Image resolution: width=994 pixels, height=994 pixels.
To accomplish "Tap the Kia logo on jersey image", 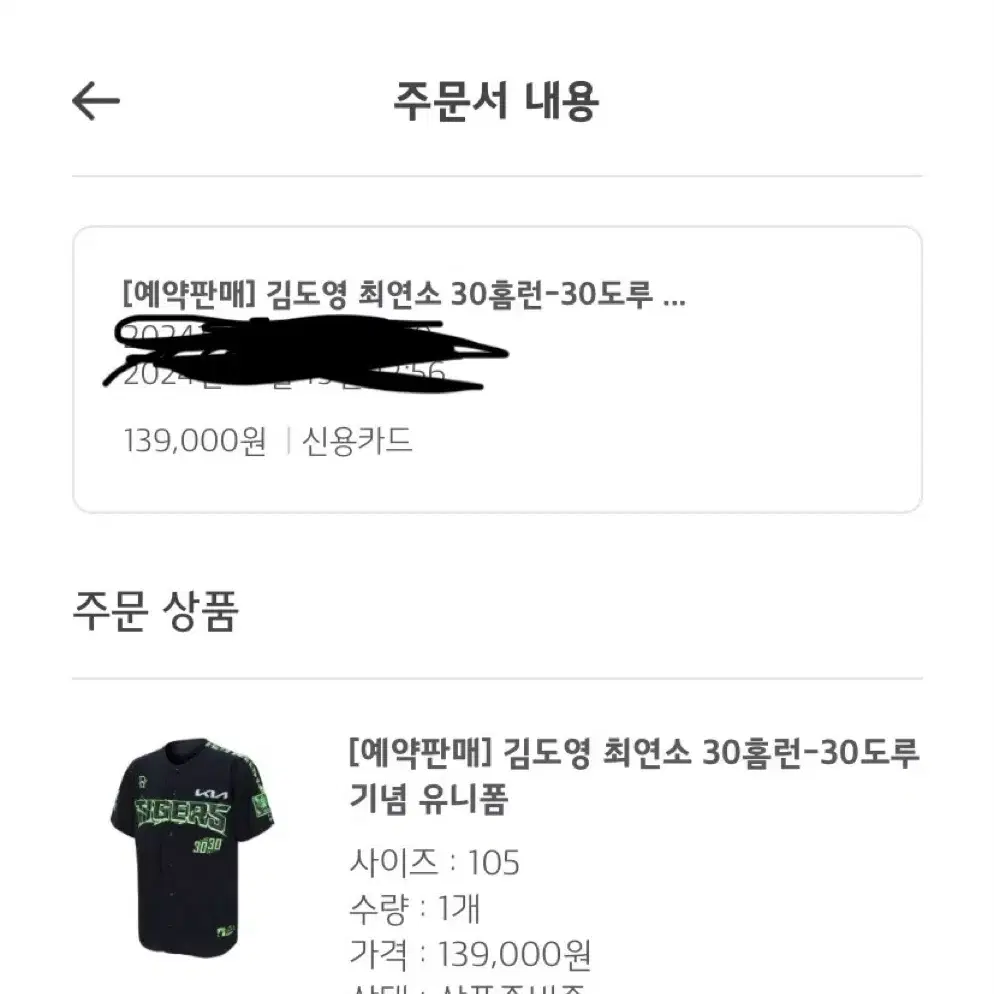I will [212, 793].
